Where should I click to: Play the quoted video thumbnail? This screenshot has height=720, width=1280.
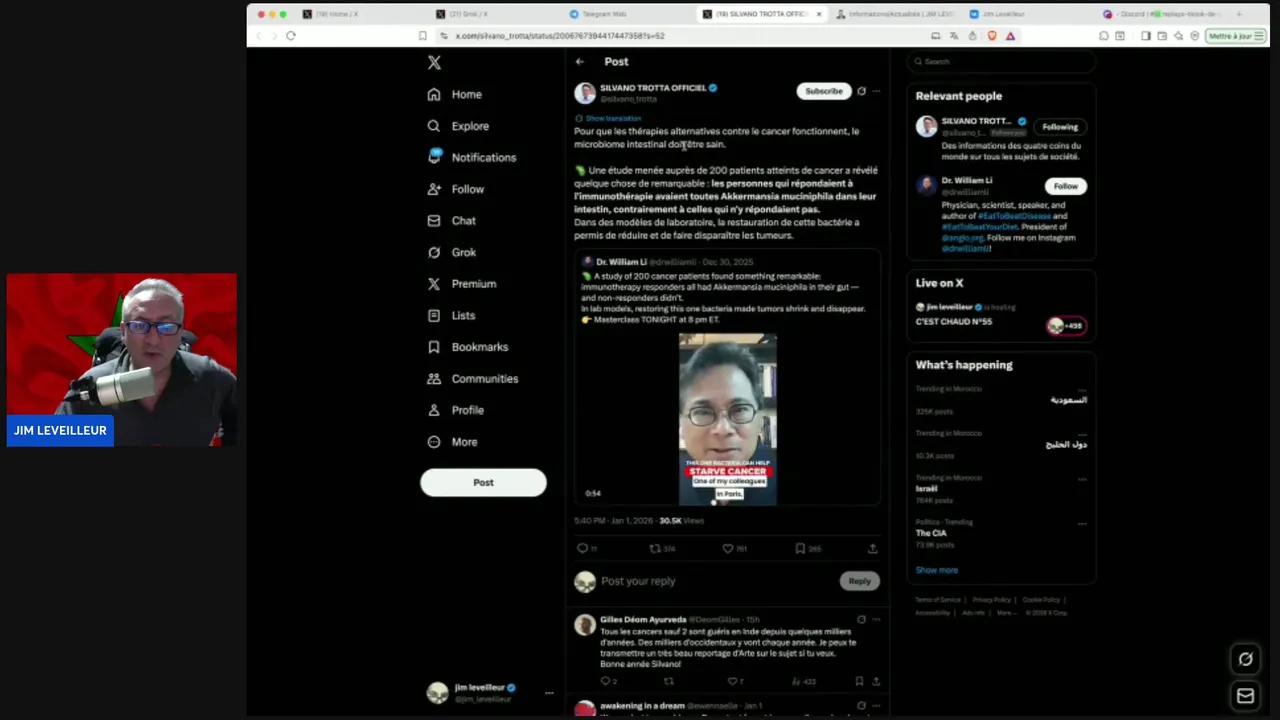(728, 419)
